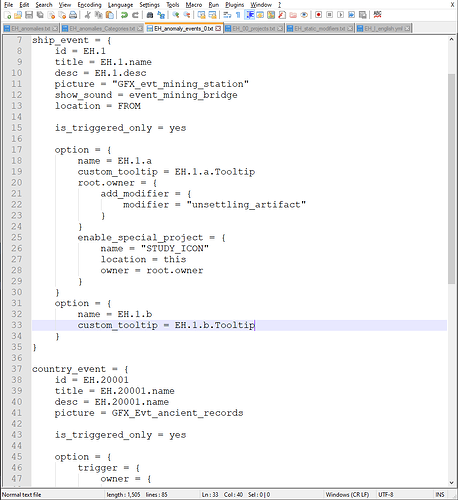This screenshot has width=458, height=500.
Task: Open the Plugins menu
Action: (x=235, y=5)
